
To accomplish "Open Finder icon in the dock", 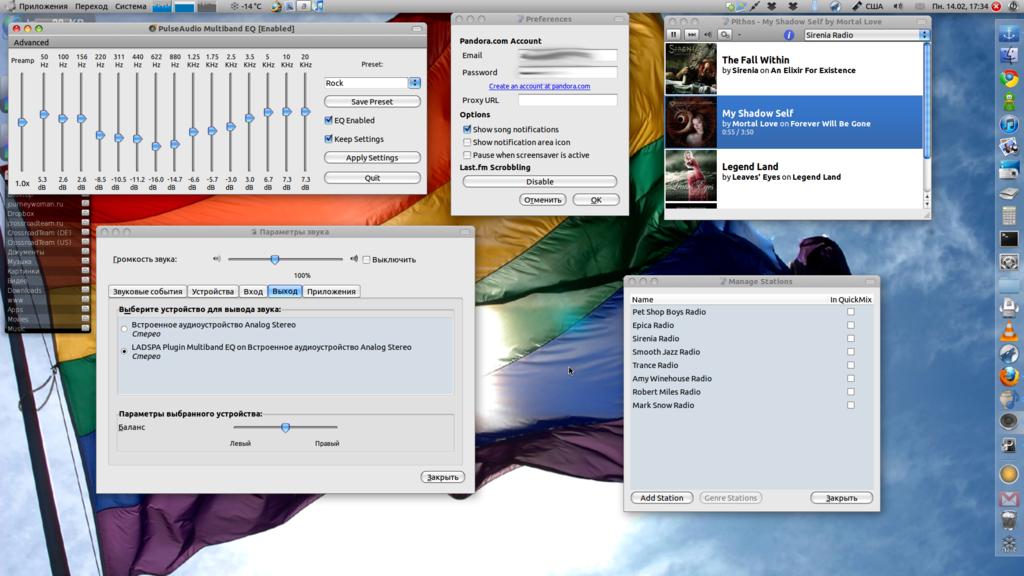I will click(x=1009, y=56).
